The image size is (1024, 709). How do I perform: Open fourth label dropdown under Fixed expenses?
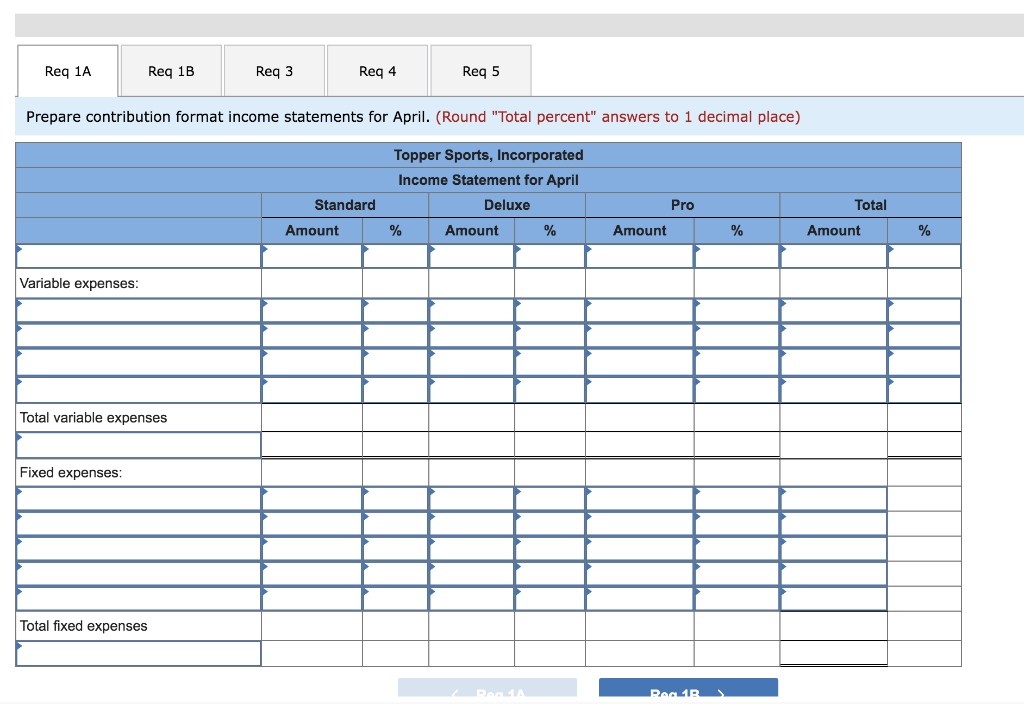point(138,574)
